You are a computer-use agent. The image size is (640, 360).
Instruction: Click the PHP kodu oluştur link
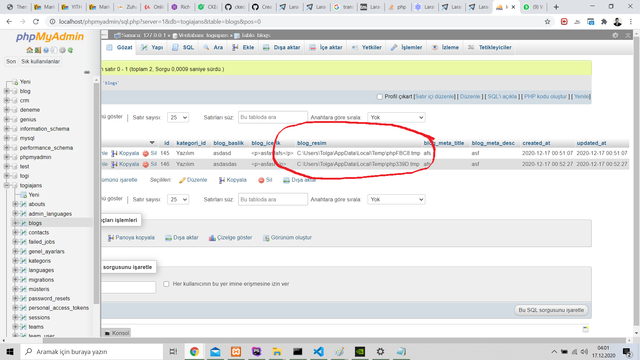[546, 97]
